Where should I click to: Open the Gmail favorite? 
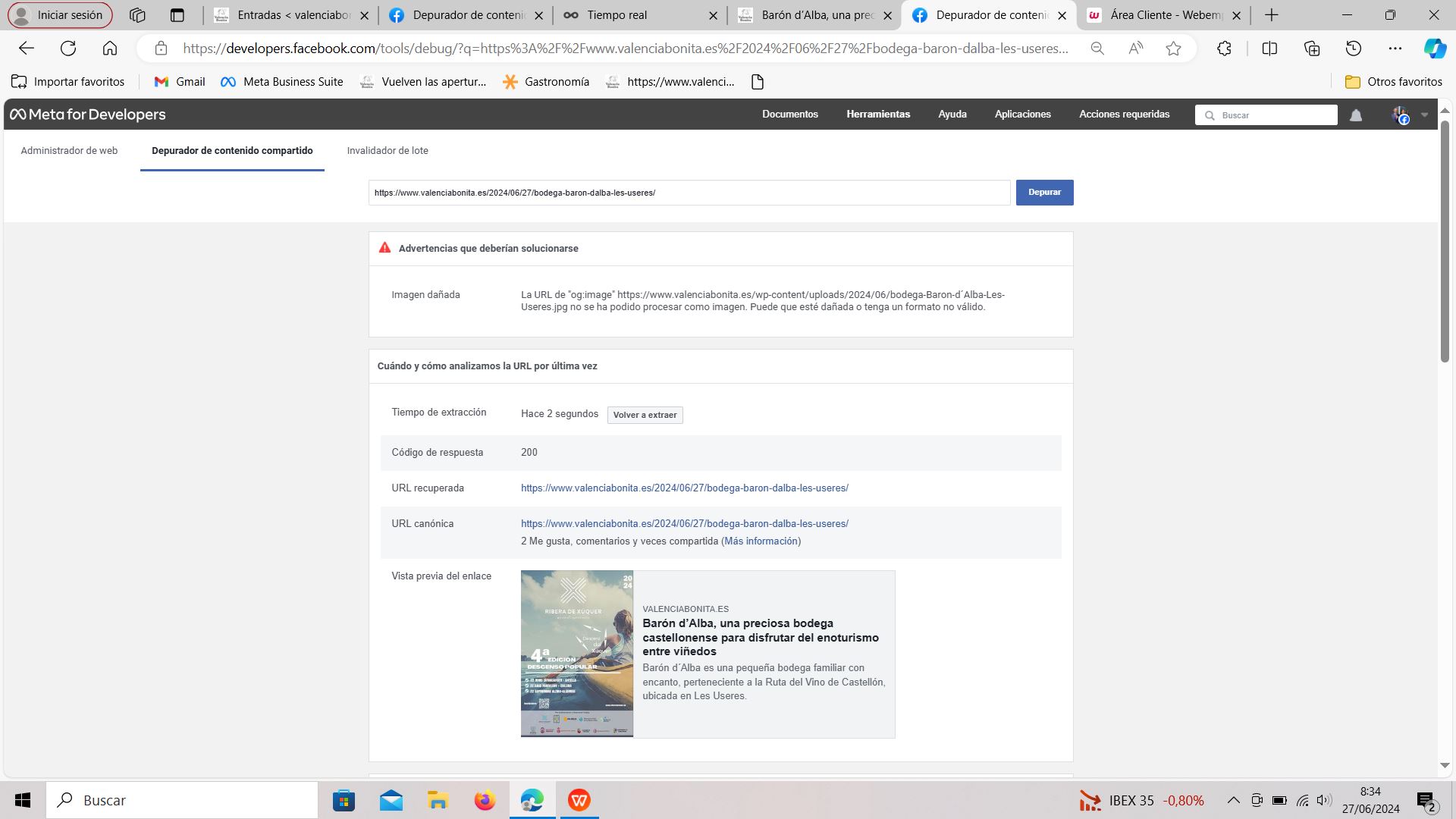pos(180,82)
